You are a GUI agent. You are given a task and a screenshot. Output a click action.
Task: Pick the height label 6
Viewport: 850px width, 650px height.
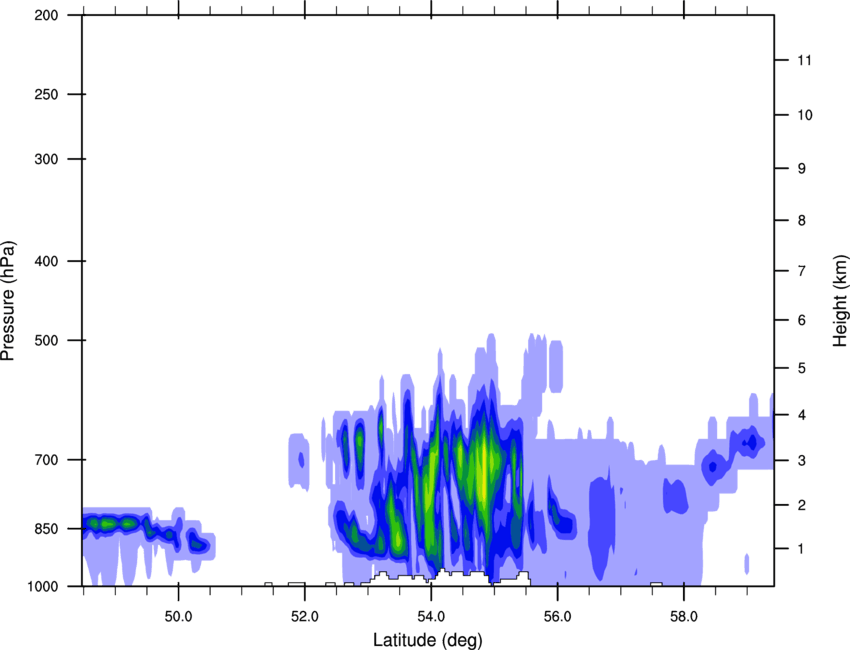click(802, 320)
